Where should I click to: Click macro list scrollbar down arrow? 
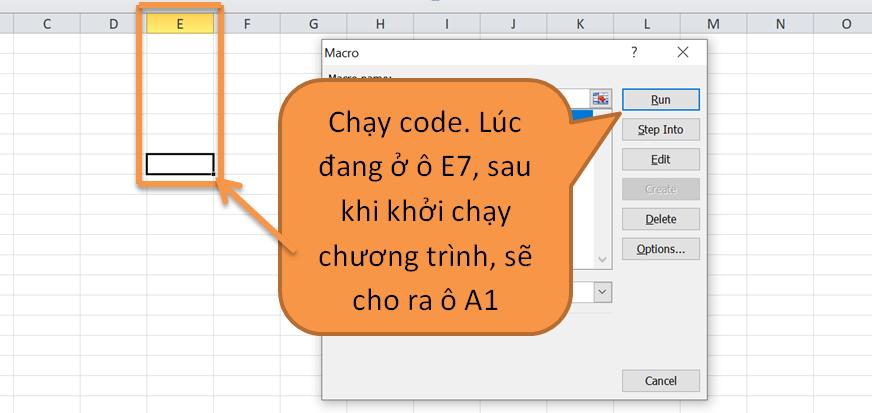click(x=602, y=260)
